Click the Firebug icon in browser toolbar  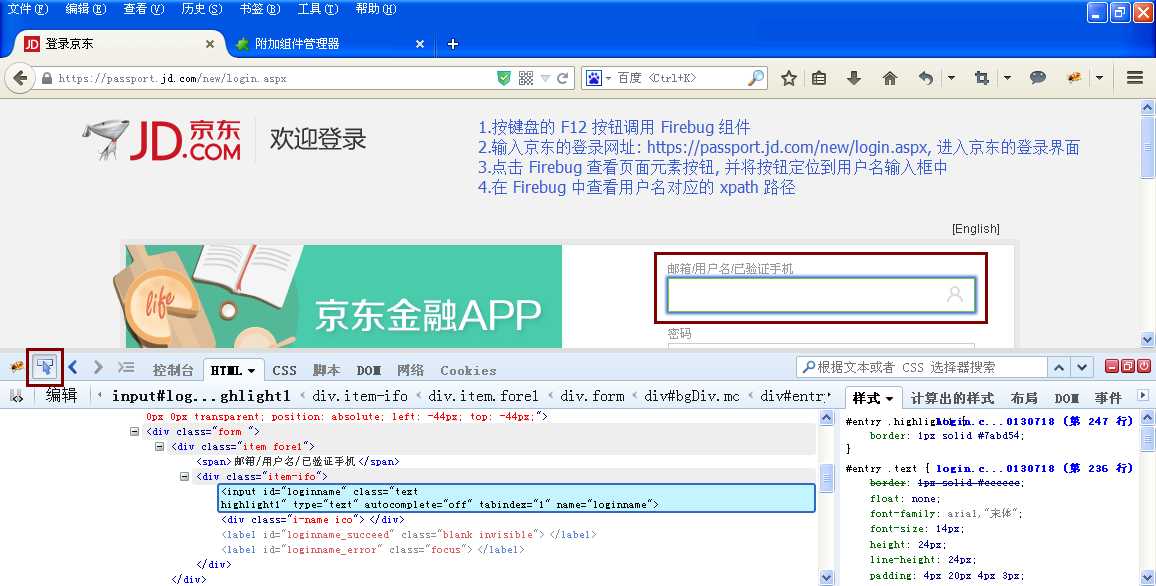pos(1074,77)
